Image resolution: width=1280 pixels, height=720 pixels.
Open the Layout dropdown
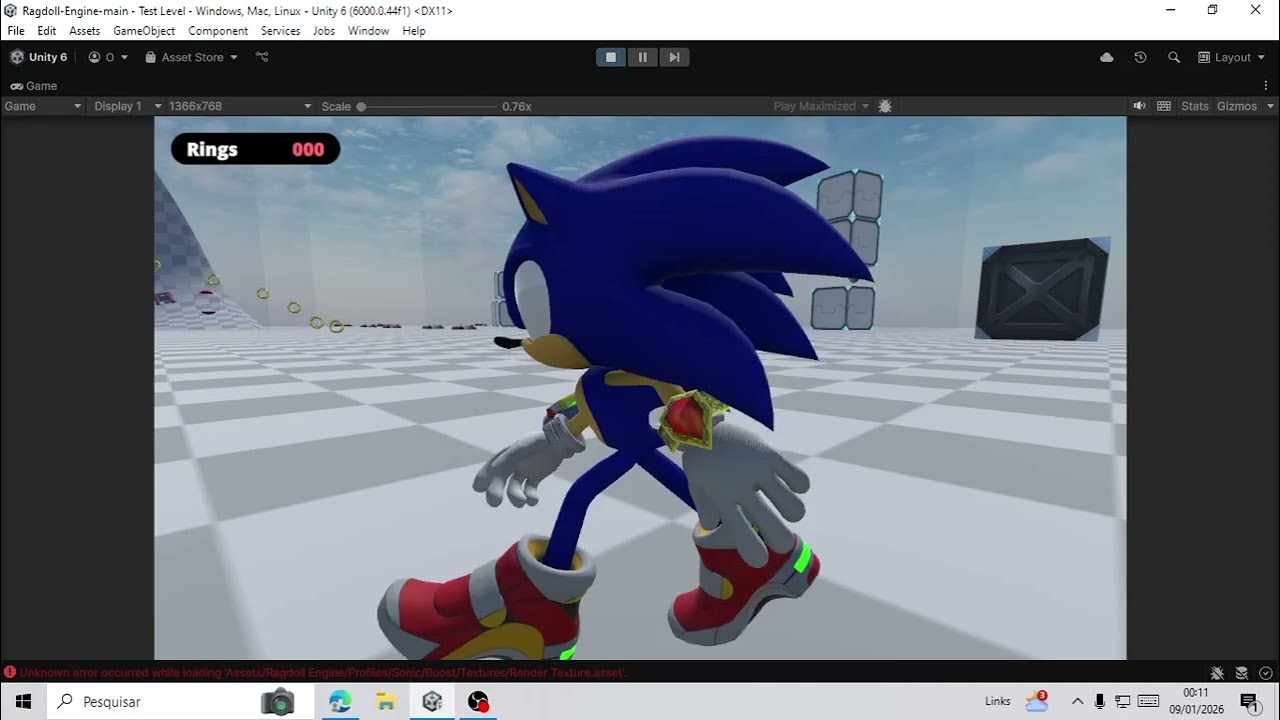point(1231,57)
